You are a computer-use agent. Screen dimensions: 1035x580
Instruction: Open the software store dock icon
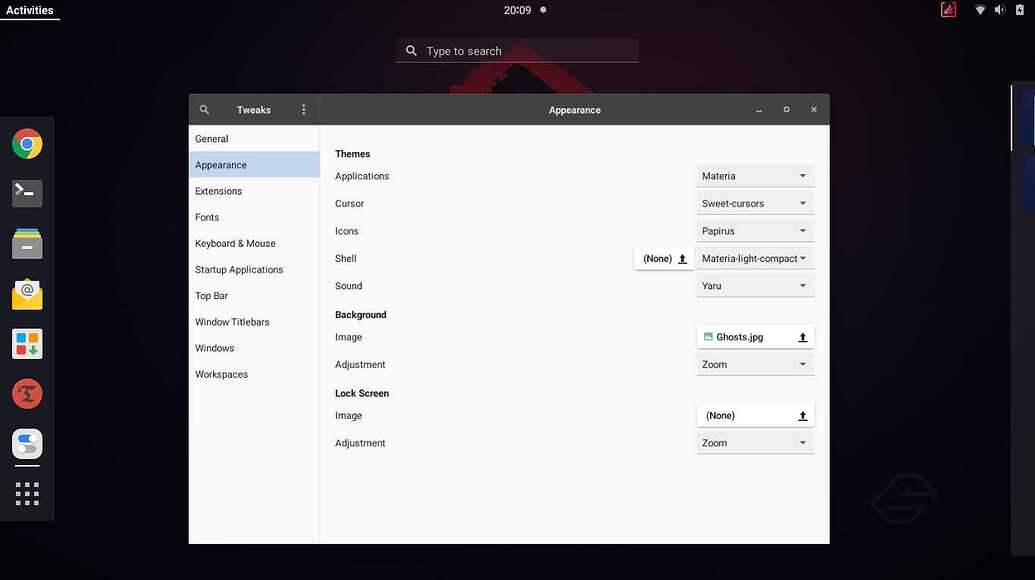[x=27, y=344]
